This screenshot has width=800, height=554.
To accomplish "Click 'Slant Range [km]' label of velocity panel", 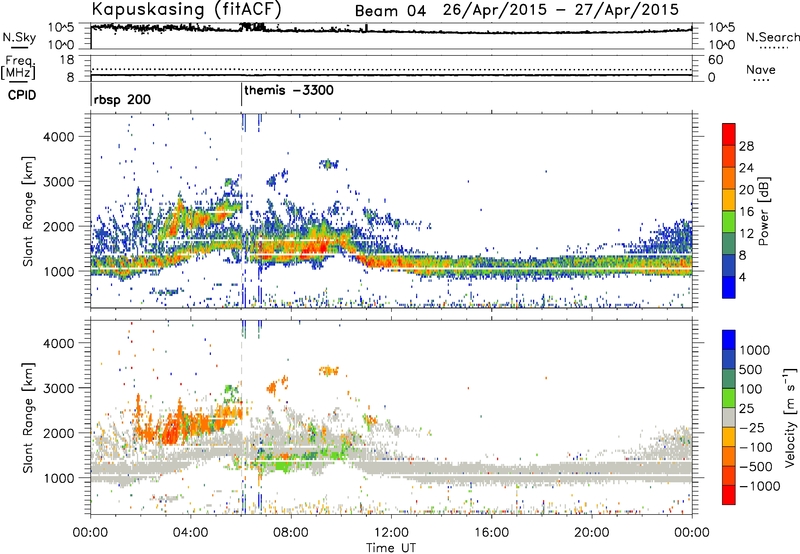I will (x=28, y=418).
